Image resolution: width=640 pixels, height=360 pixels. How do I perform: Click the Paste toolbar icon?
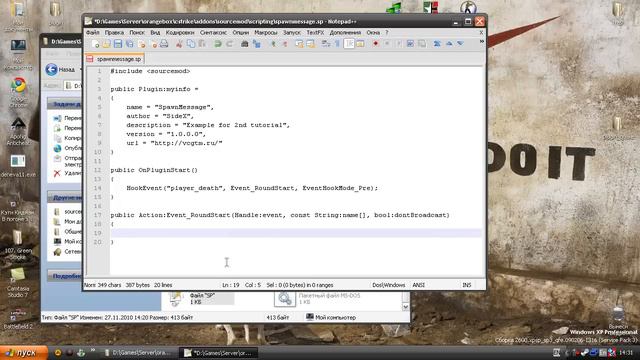(x=202, y=44)
